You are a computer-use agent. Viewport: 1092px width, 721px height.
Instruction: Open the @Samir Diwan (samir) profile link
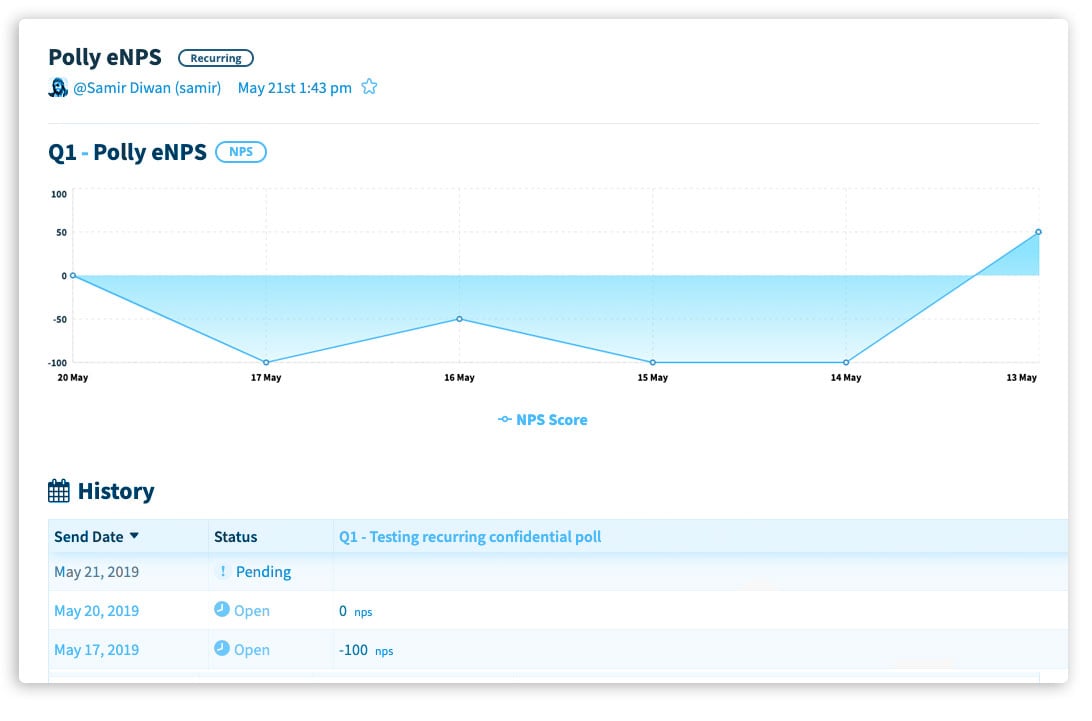tap(147, 88)
